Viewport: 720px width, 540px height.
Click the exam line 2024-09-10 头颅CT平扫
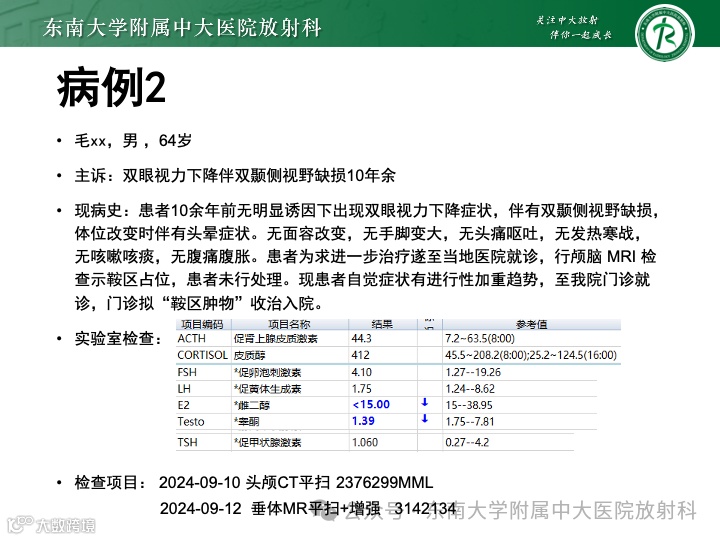pyautogui.click(x=244, y=482)
